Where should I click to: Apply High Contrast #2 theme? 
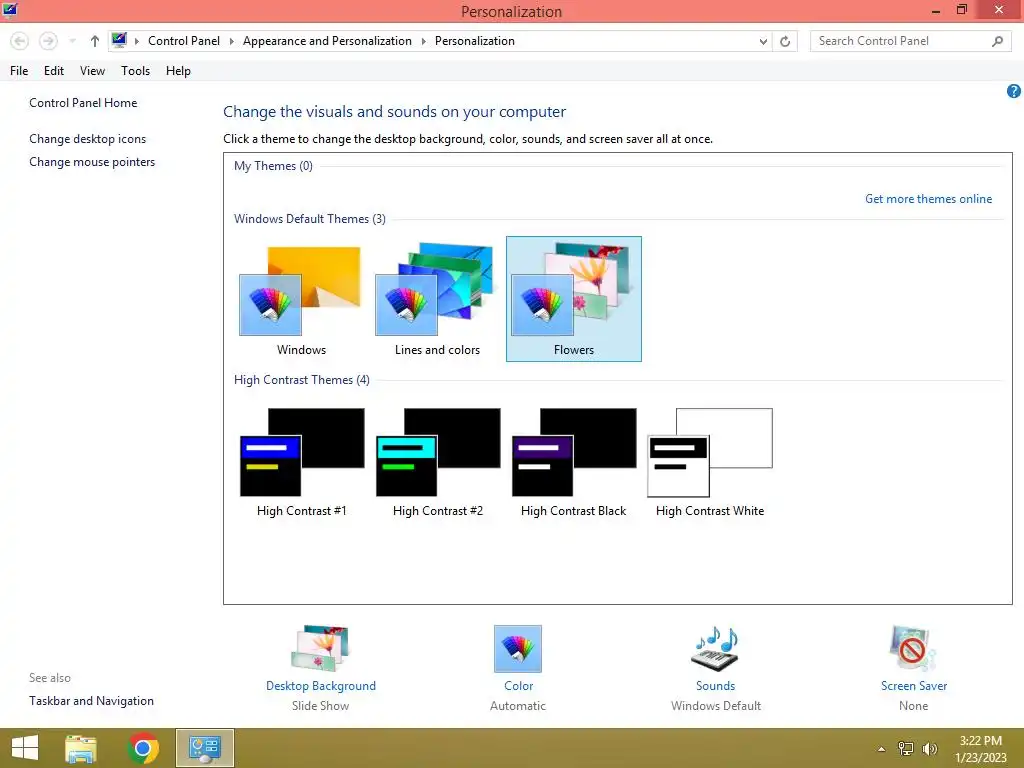pyautogui.click(x=438, y=462)
